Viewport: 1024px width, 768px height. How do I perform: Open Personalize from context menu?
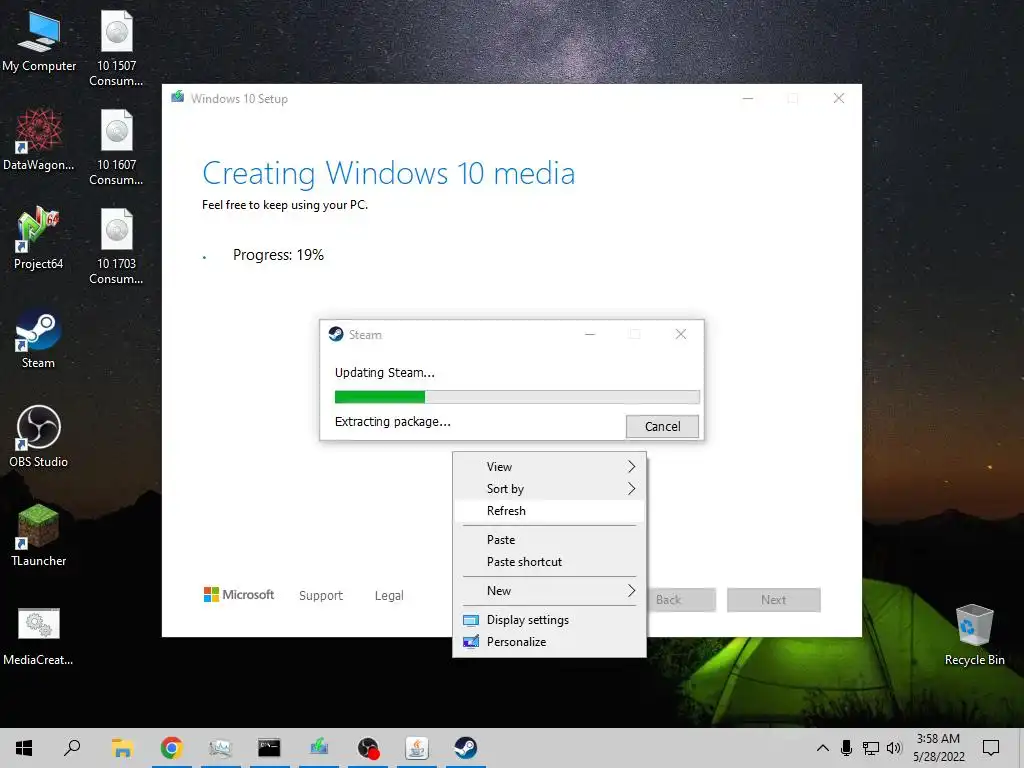click(x=549, y=641)
